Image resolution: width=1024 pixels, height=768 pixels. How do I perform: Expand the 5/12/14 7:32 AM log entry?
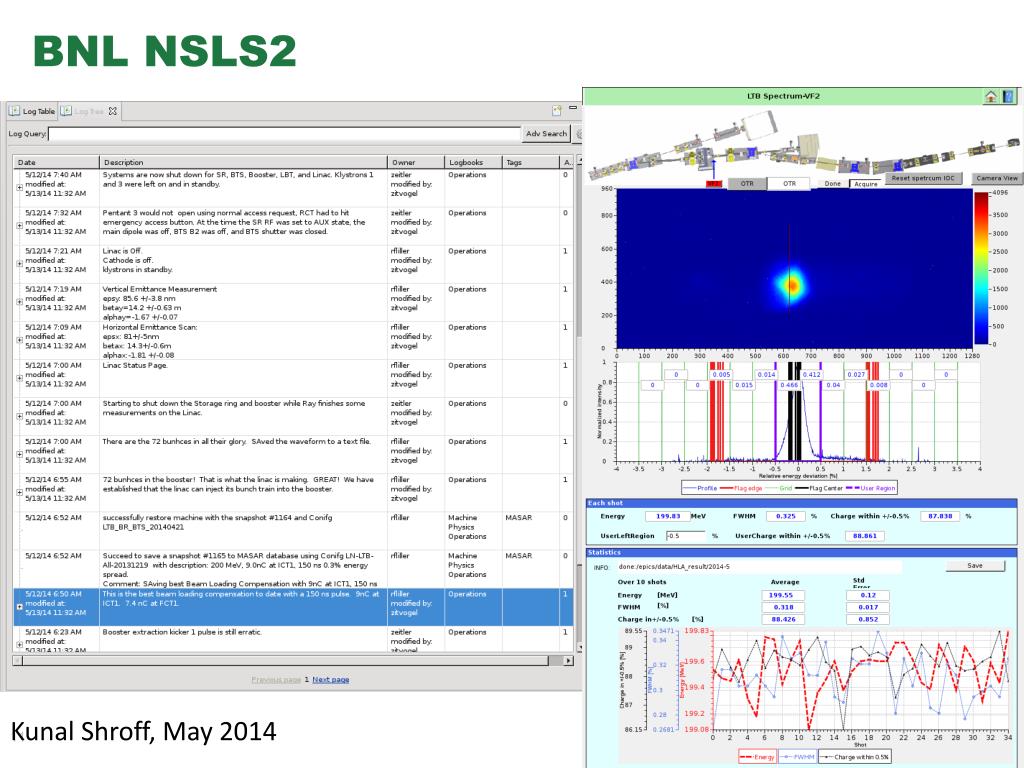pyautogui.click(x=20, y=225)
